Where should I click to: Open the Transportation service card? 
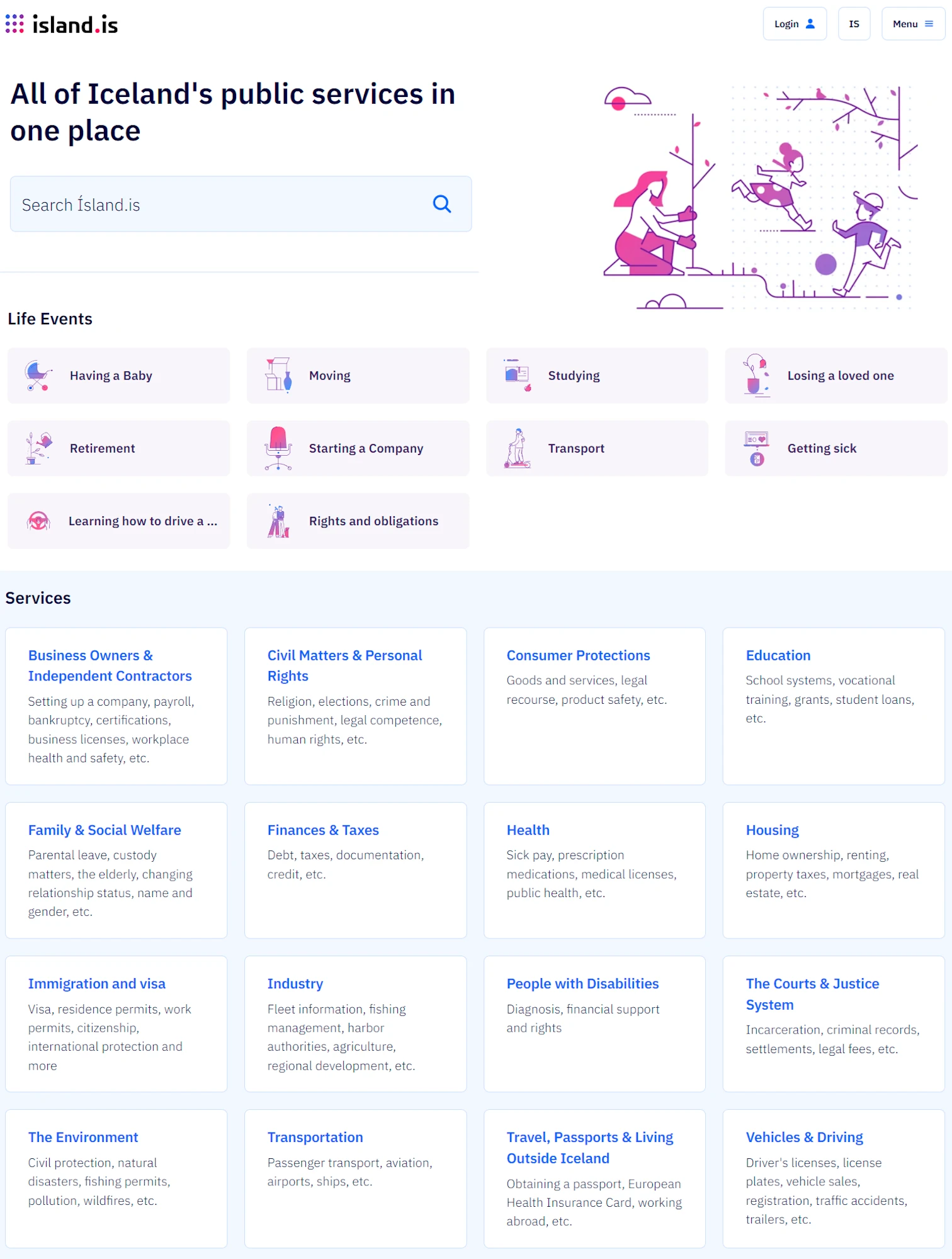[x=356, y=1179]
